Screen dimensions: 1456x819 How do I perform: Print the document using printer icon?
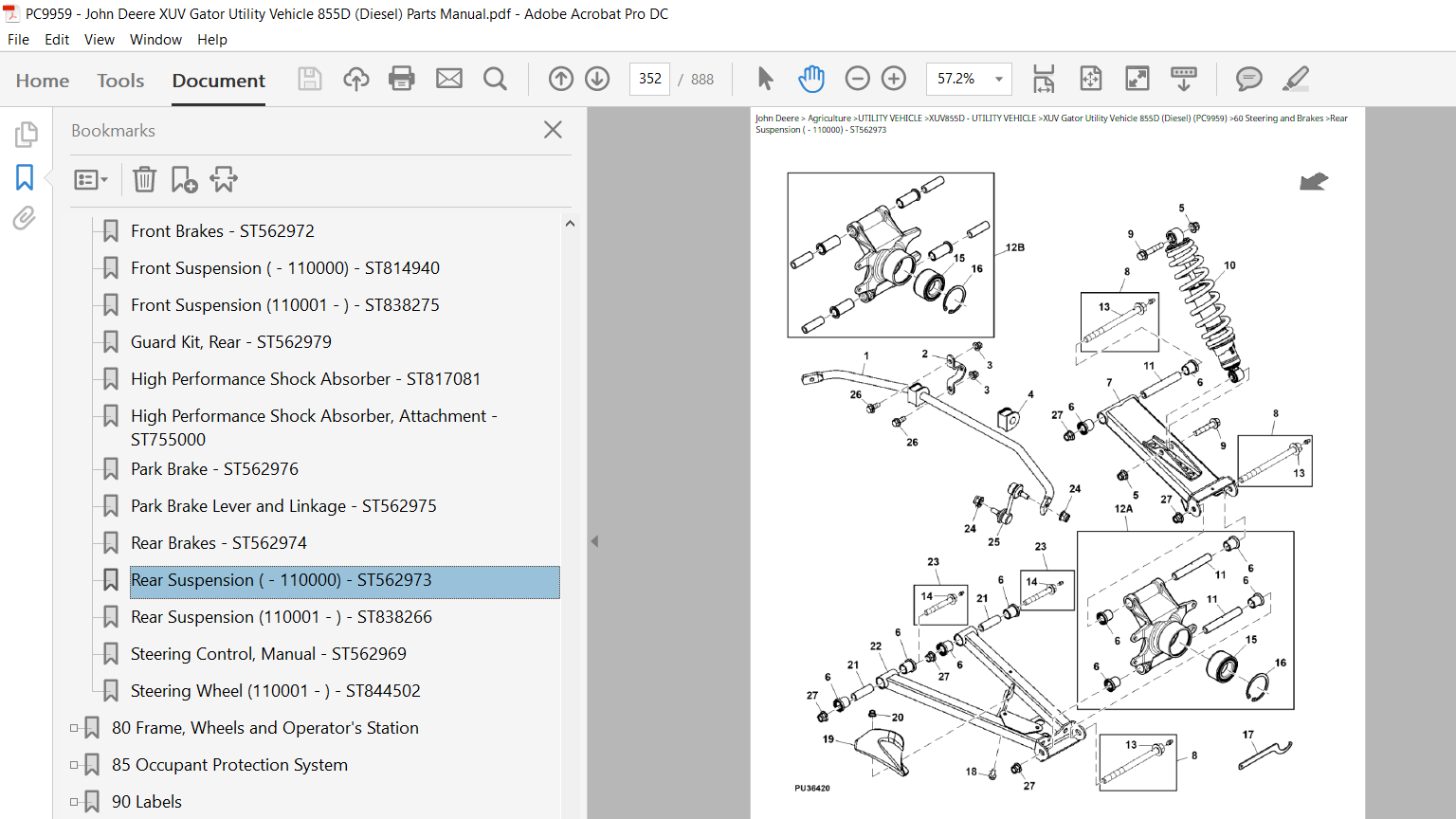402,79
